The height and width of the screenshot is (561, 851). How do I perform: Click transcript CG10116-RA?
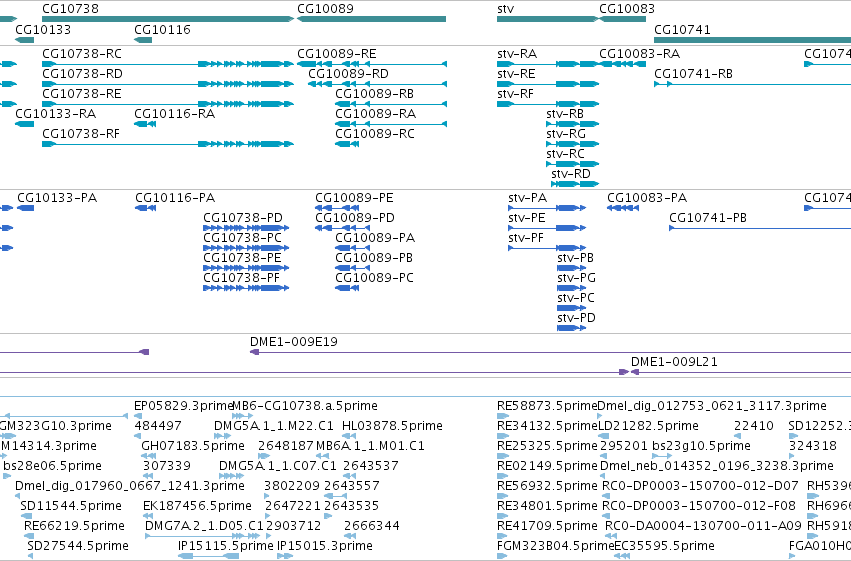click(175, 113)
